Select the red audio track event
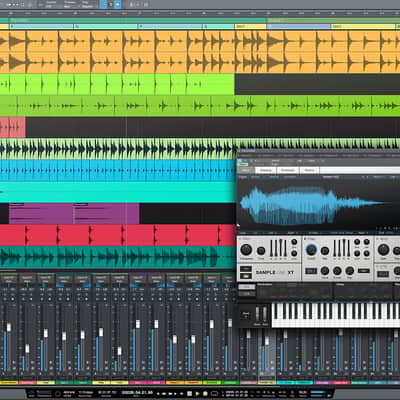This screenshot has height=400, width=400. [x=118, y=235]
